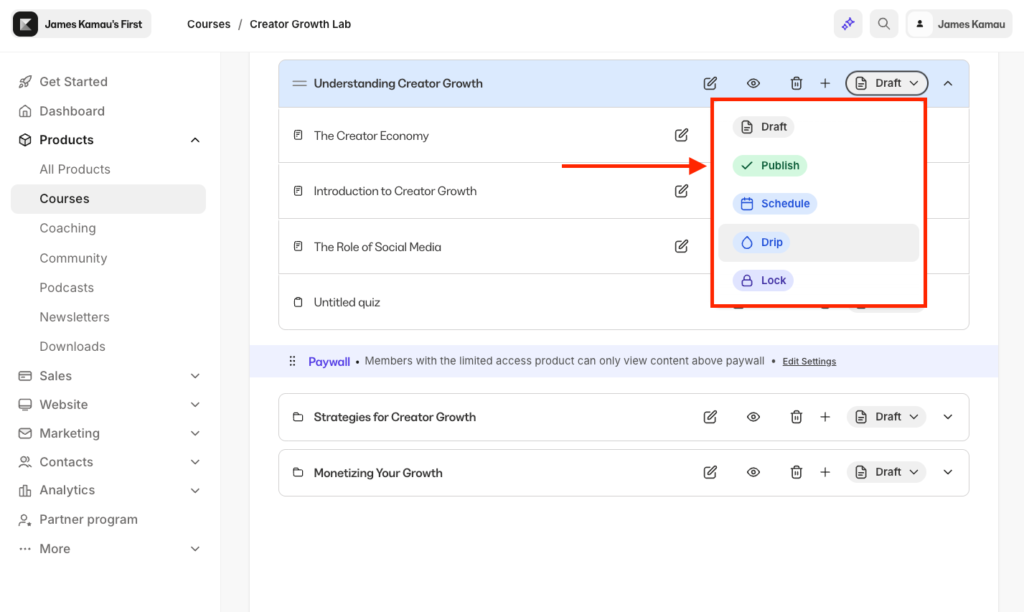The width and height of the screenshot is (1024, 612).
Task: Click the AI sparkle icon in header
Action: [x=848, y=24]
